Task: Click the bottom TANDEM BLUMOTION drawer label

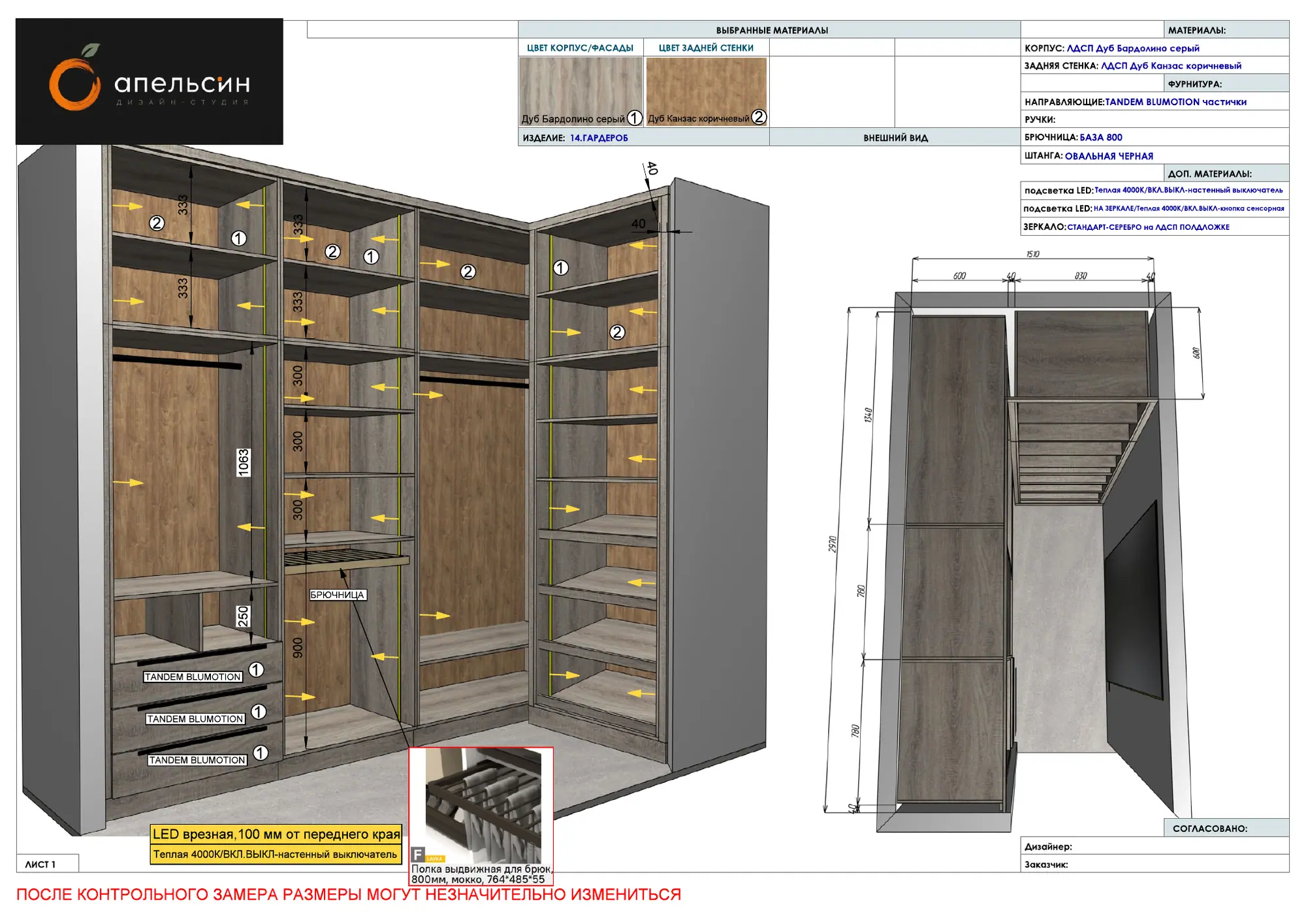Action: tap(197, 760)
